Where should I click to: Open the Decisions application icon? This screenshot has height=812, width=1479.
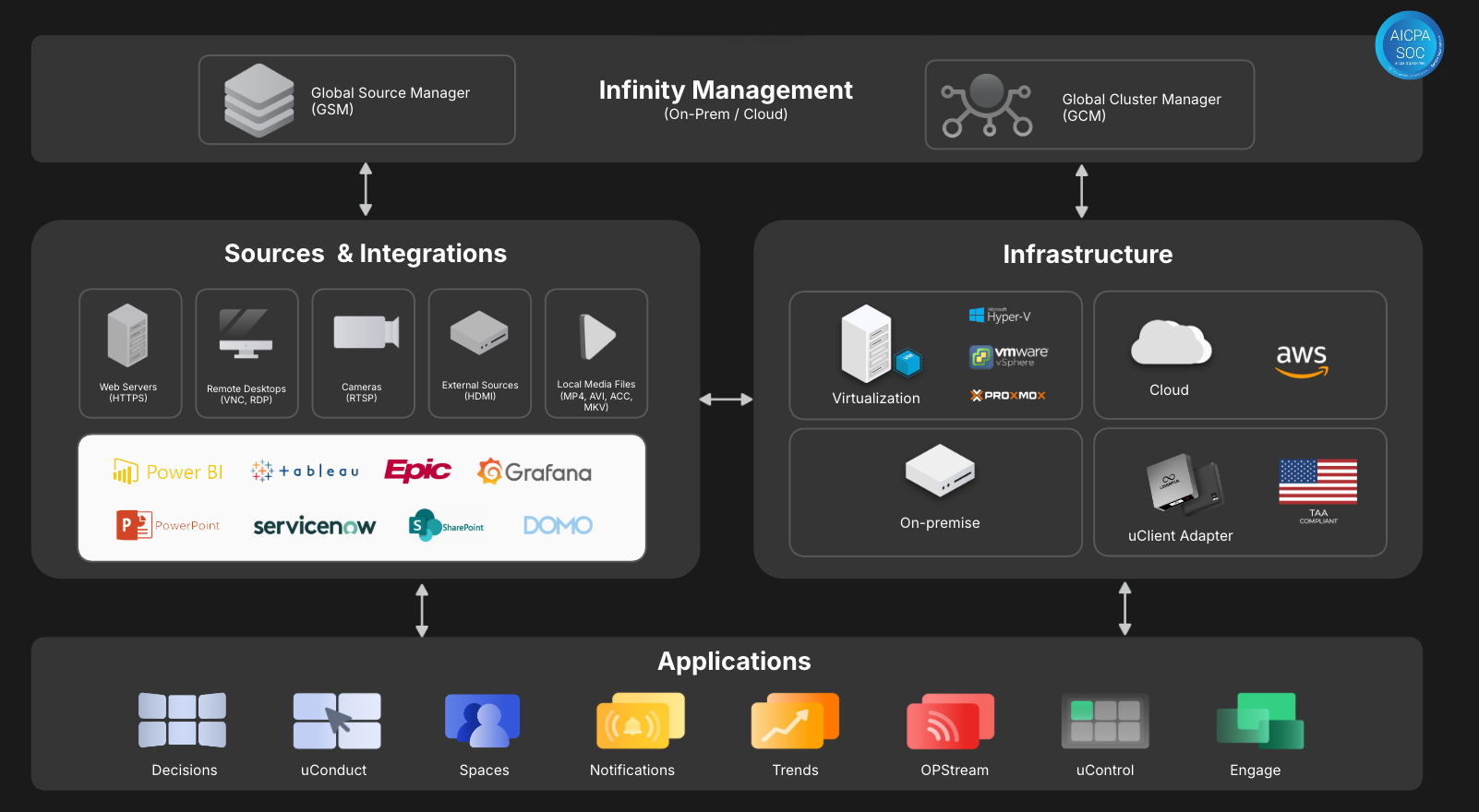point(183,720)
